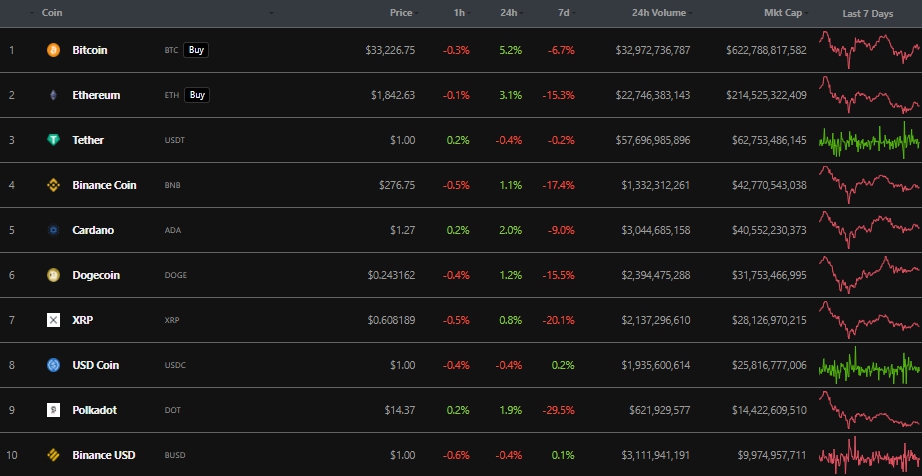Click the green Tether logo icon
Screen dimensions: 922x476
click(53, 140)
